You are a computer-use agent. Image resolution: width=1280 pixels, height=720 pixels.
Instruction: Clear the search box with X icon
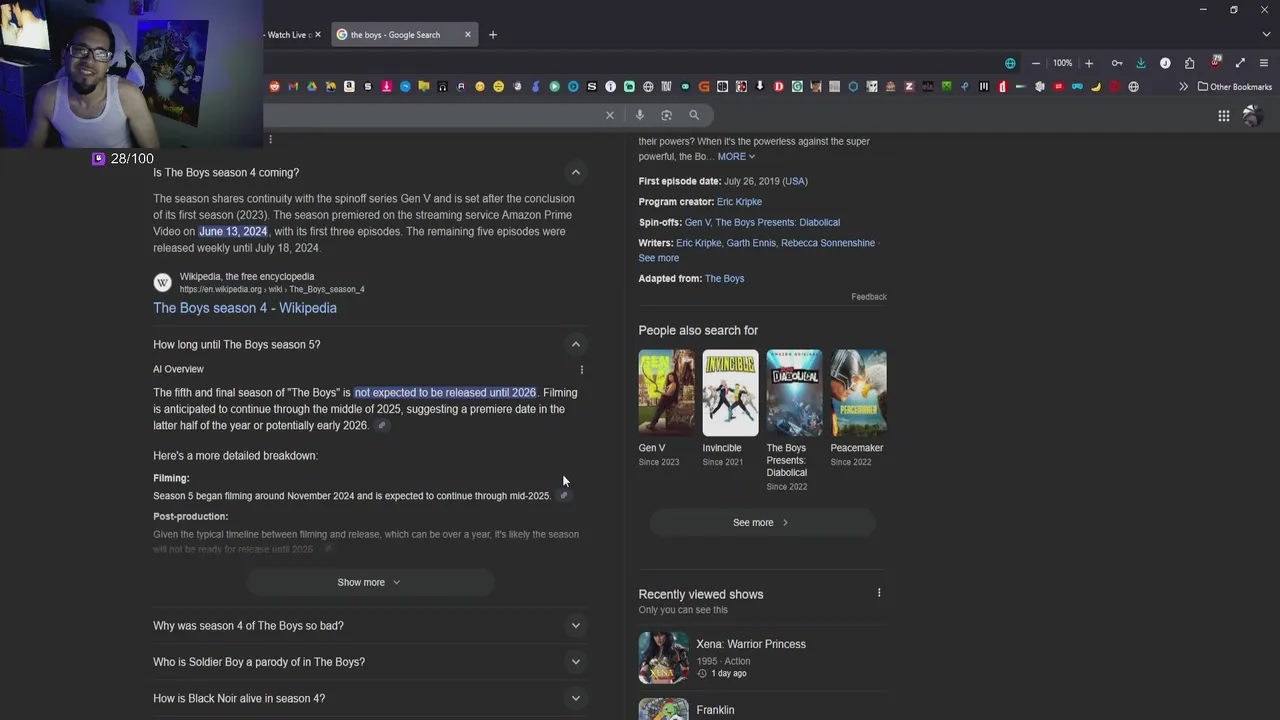click(610, 115)
